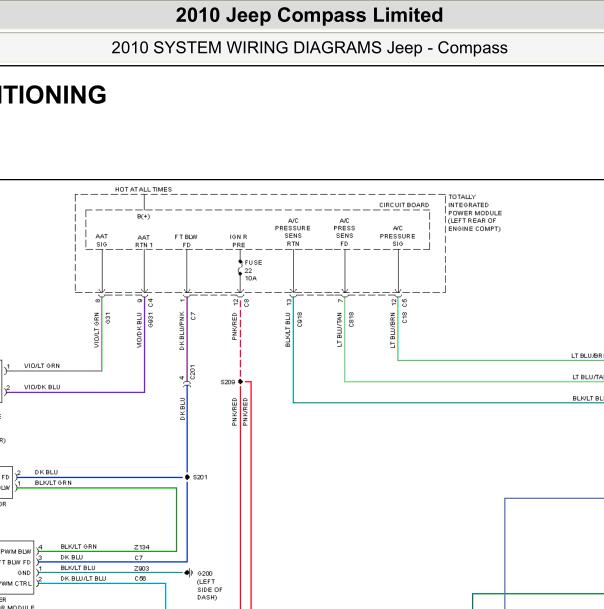Click the "AAT SIG" pin label
The width and height of the screenshot is (604, 609).
click(102, 240)
